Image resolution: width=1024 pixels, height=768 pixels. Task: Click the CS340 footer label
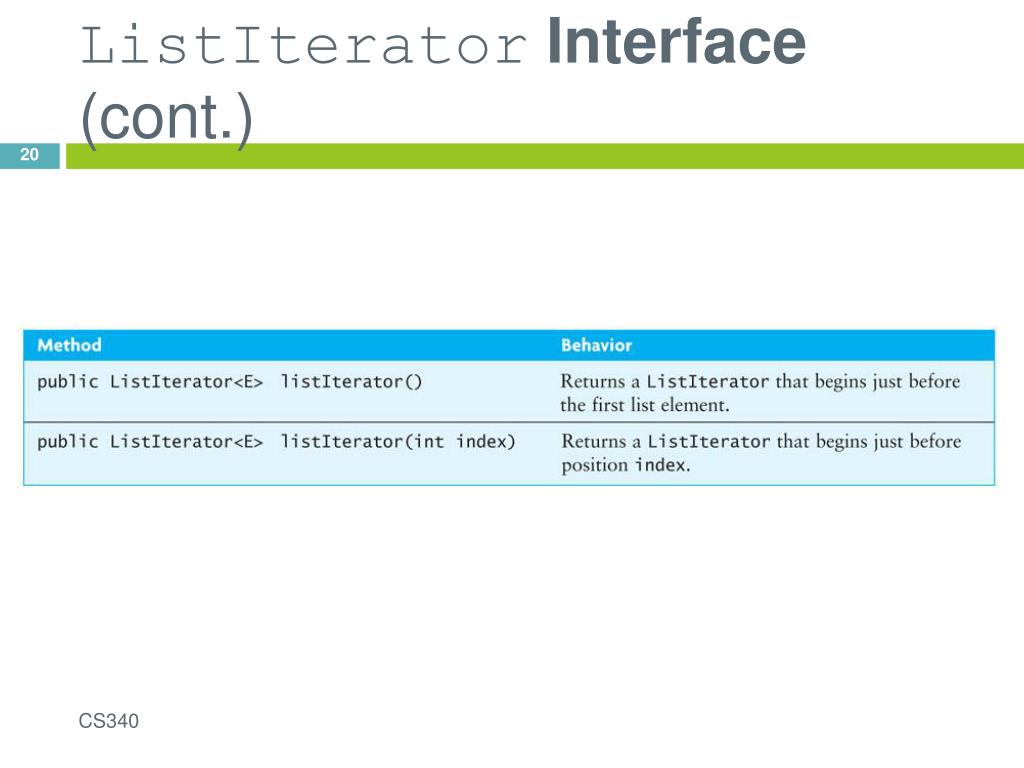(108, 721)
